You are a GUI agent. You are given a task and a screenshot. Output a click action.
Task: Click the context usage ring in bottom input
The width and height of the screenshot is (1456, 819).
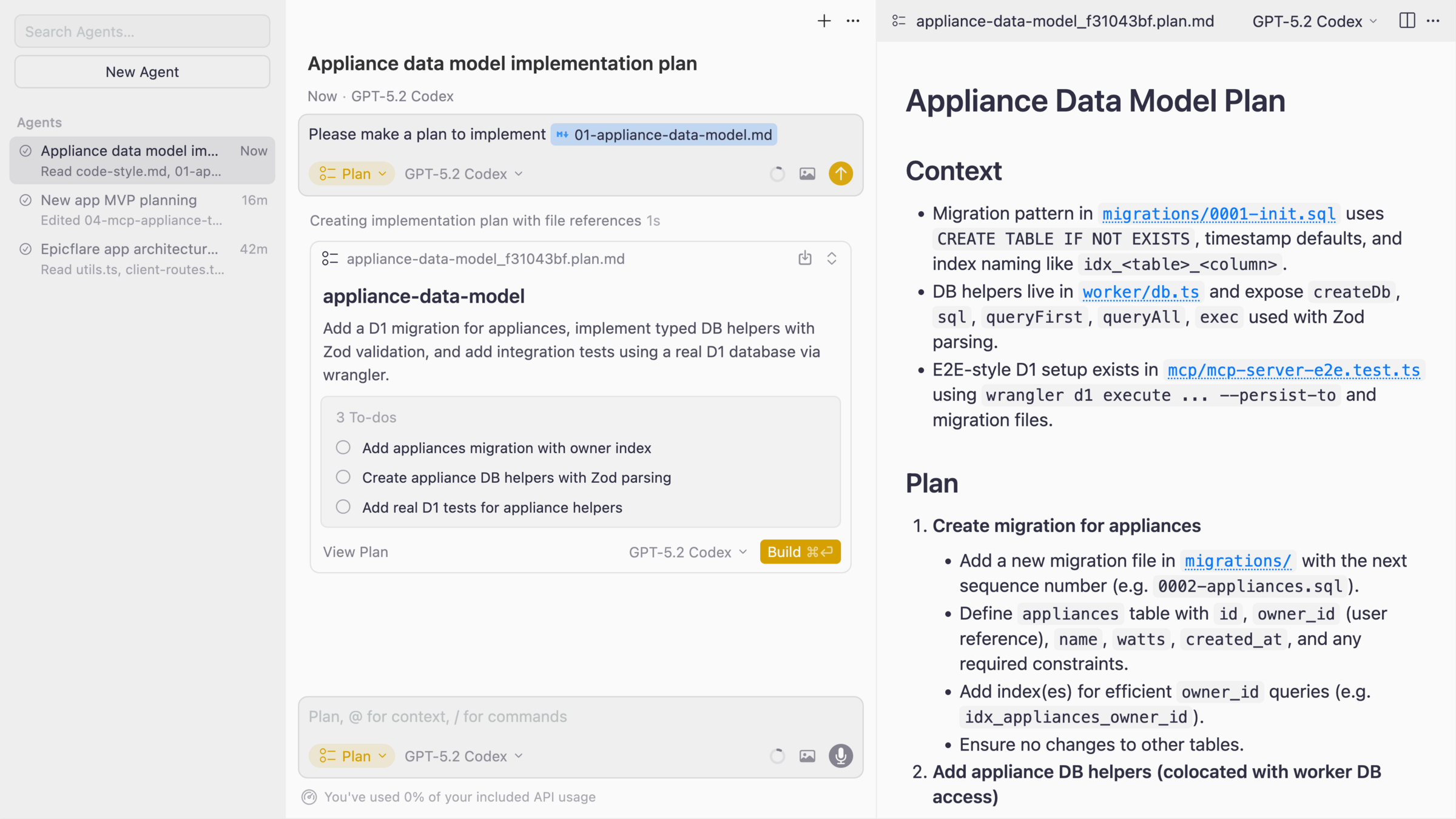pos(777,756)
